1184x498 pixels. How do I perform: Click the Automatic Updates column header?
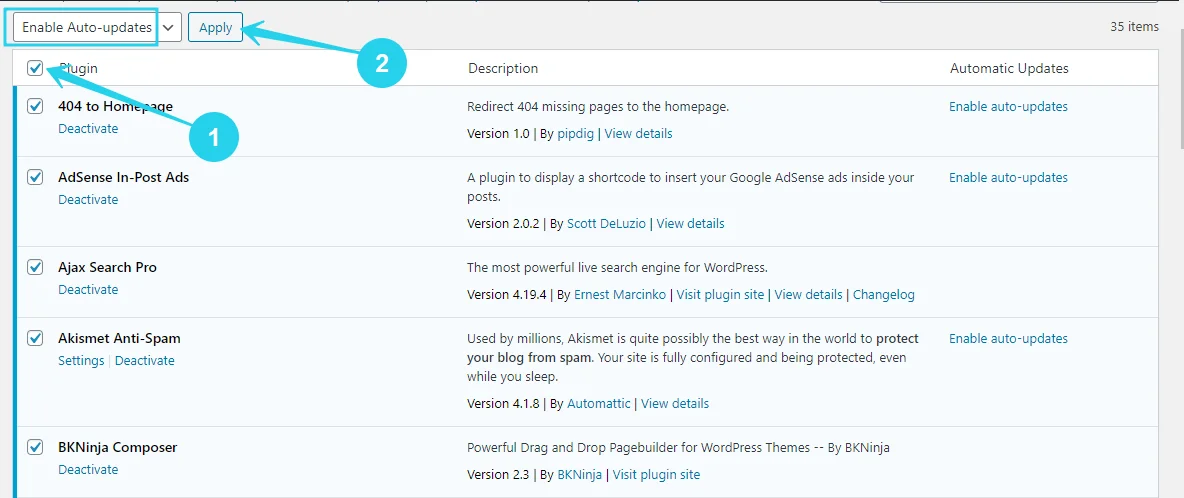[x=1009, y=68]
